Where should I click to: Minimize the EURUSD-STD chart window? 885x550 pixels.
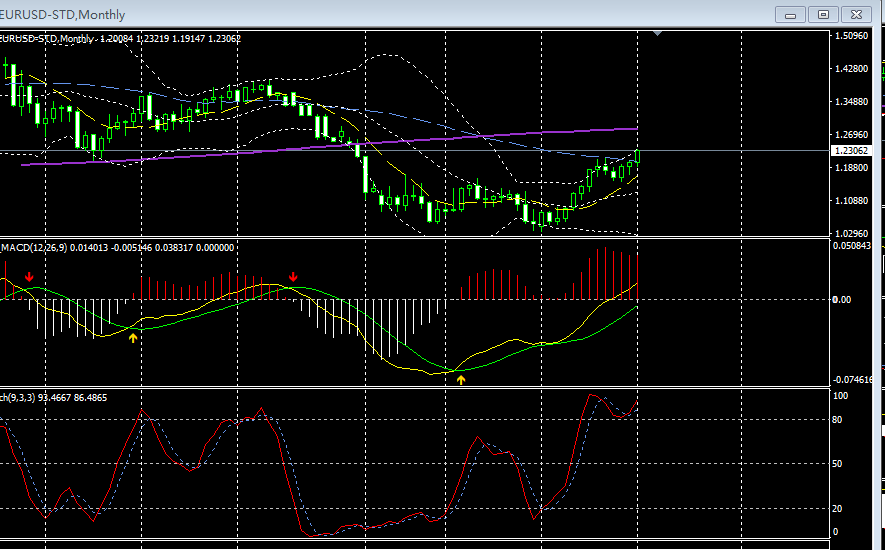[791, 14]
